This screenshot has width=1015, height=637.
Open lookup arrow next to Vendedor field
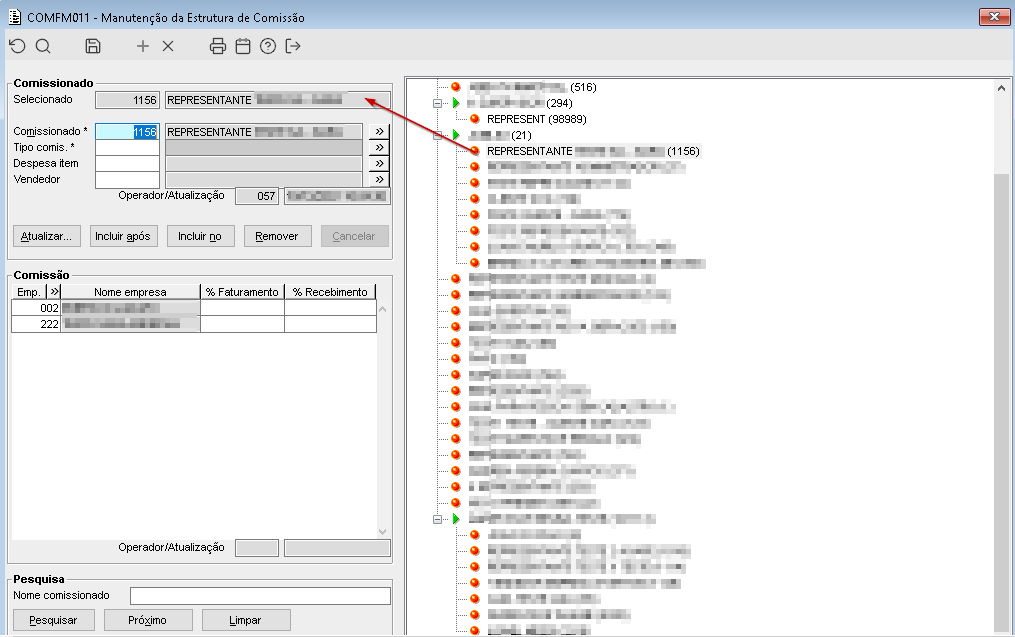(x=379, y=179)
